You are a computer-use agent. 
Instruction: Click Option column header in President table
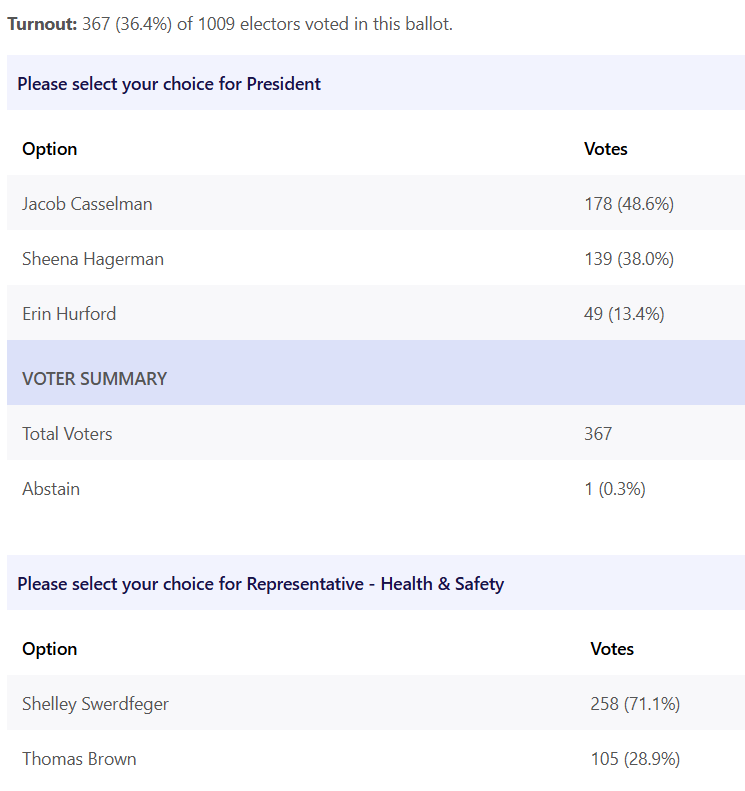click(x=50, y=149)
